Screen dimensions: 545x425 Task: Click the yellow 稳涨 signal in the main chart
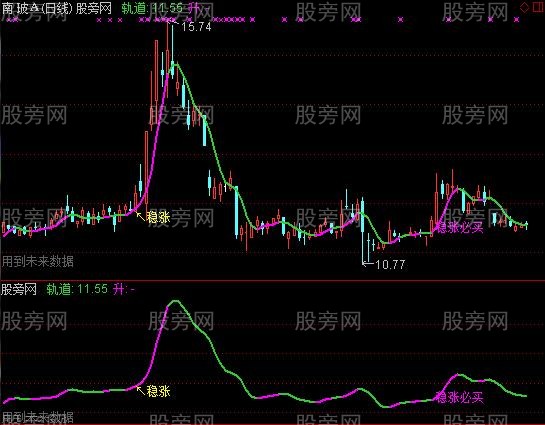[x=158, y=217]
